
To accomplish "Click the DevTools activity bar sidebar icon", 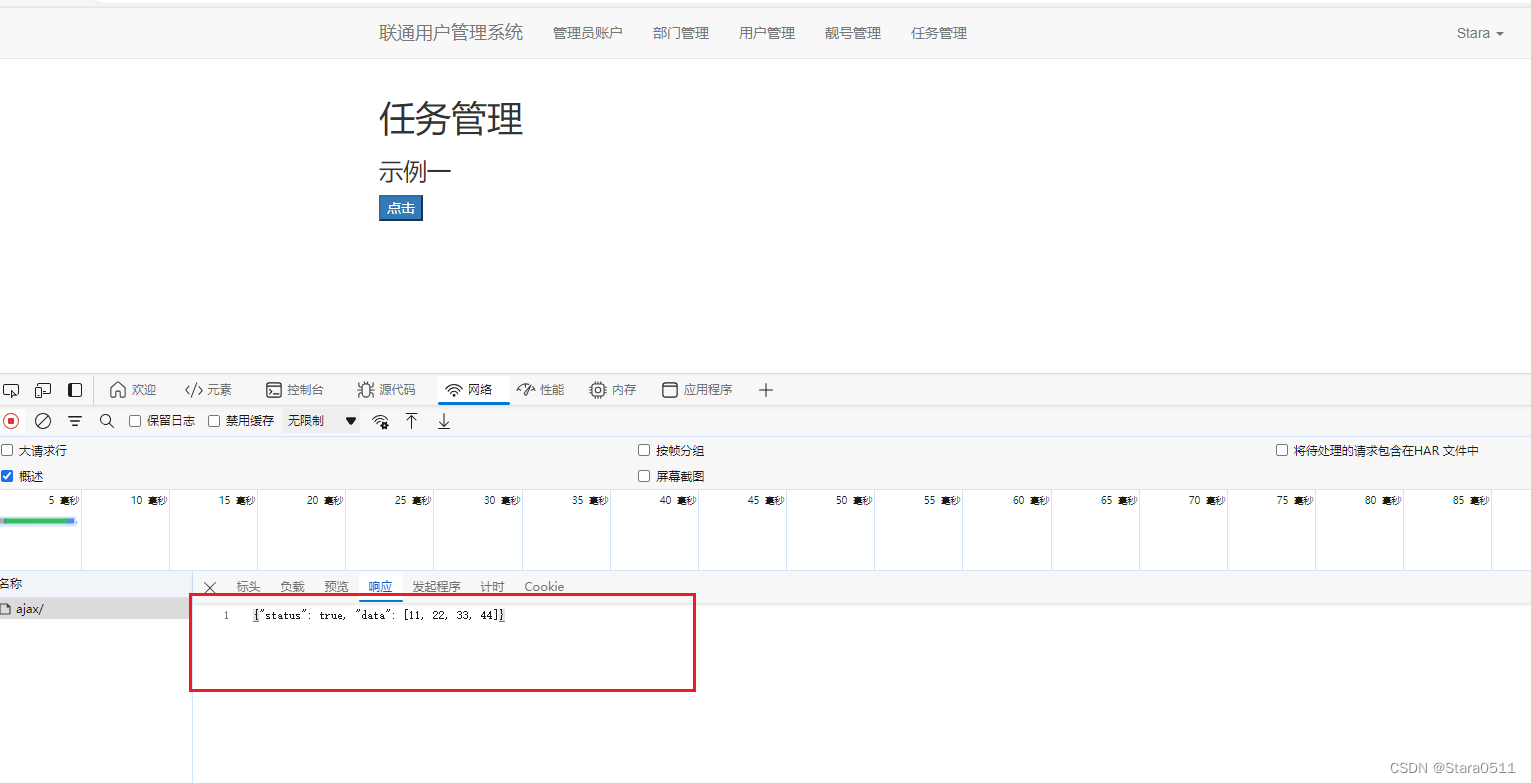I will (75, 390).
